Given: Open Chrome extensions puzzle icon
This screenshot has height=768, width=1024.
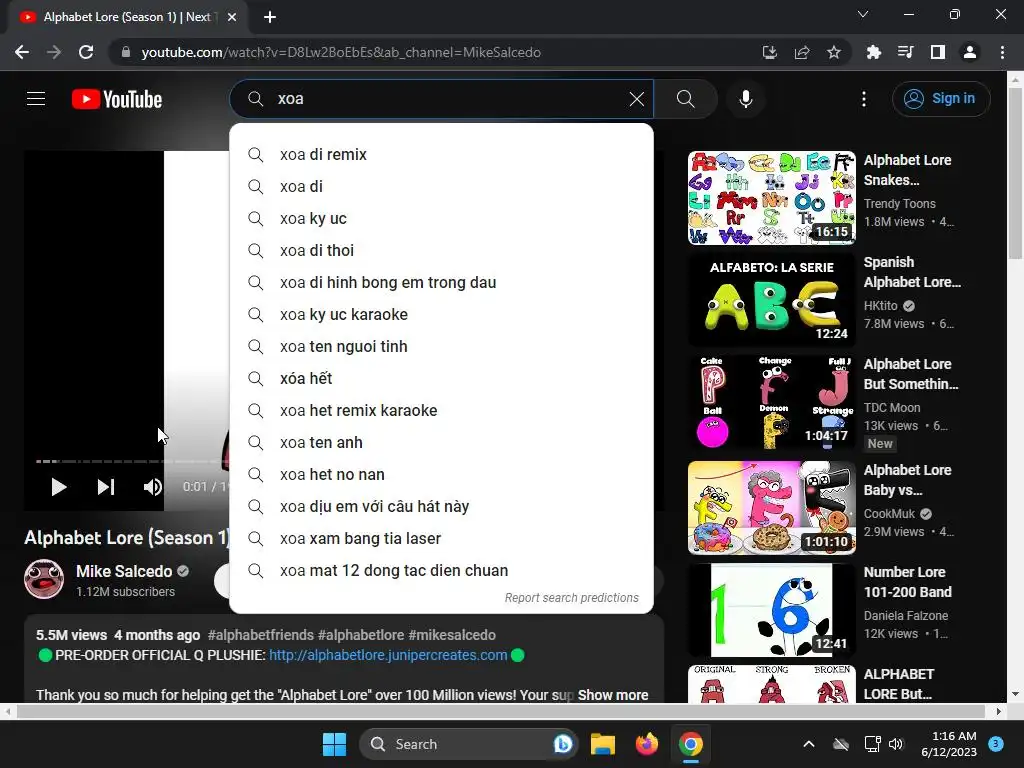Looking at the screenshot, I should point(873,52).
